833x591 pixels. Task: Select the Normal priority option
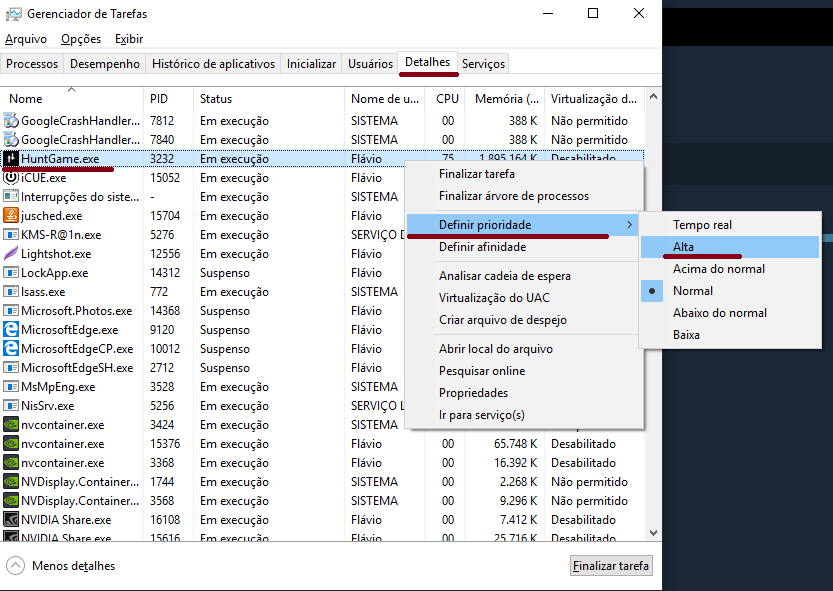730,291
